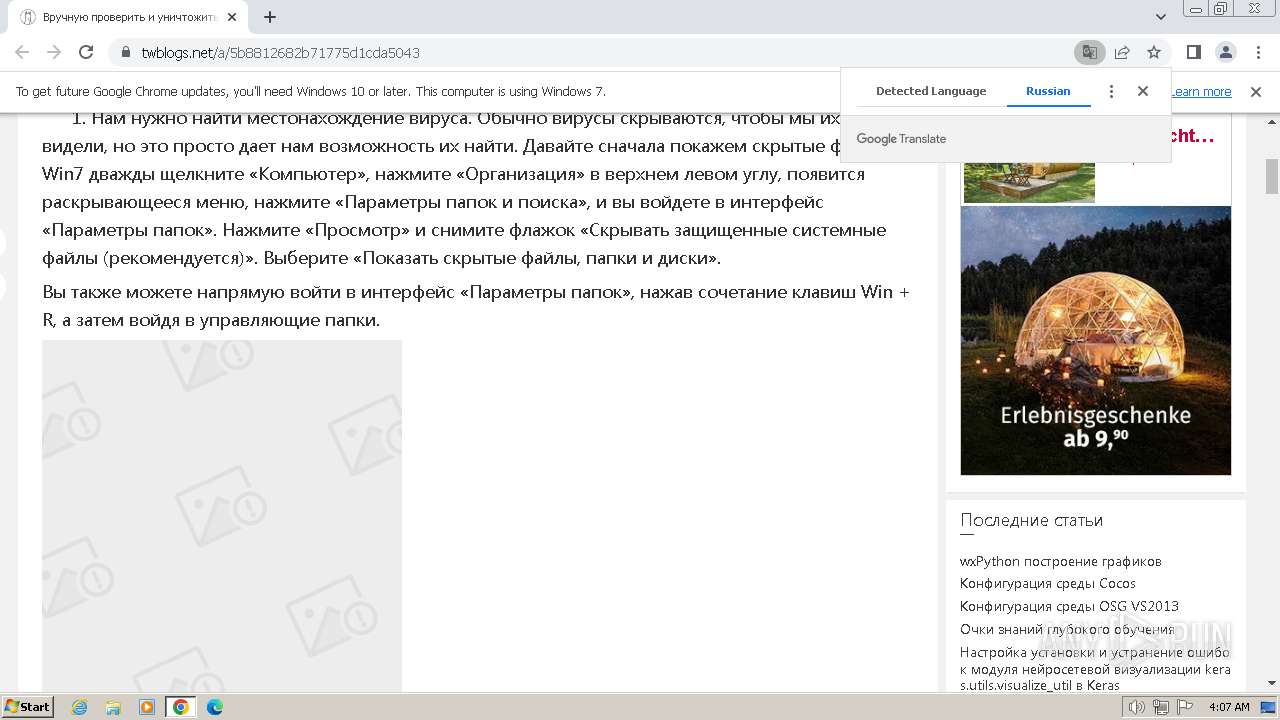Click the address bar URL
The image size is (1280, 720).
click(280, 52)
